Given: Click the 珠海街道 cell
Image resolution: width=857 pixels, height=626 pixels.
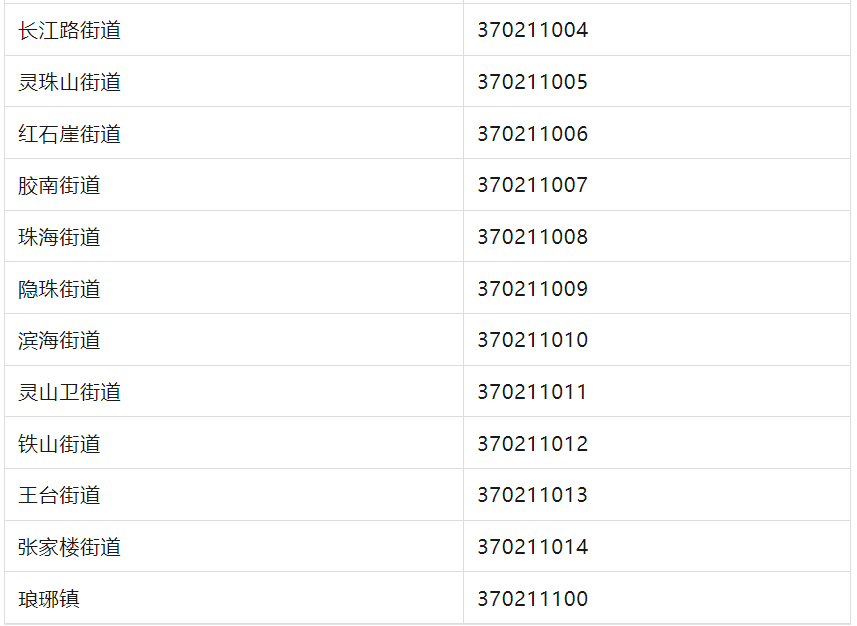Looking at the screenshot, I should [59, 237].
